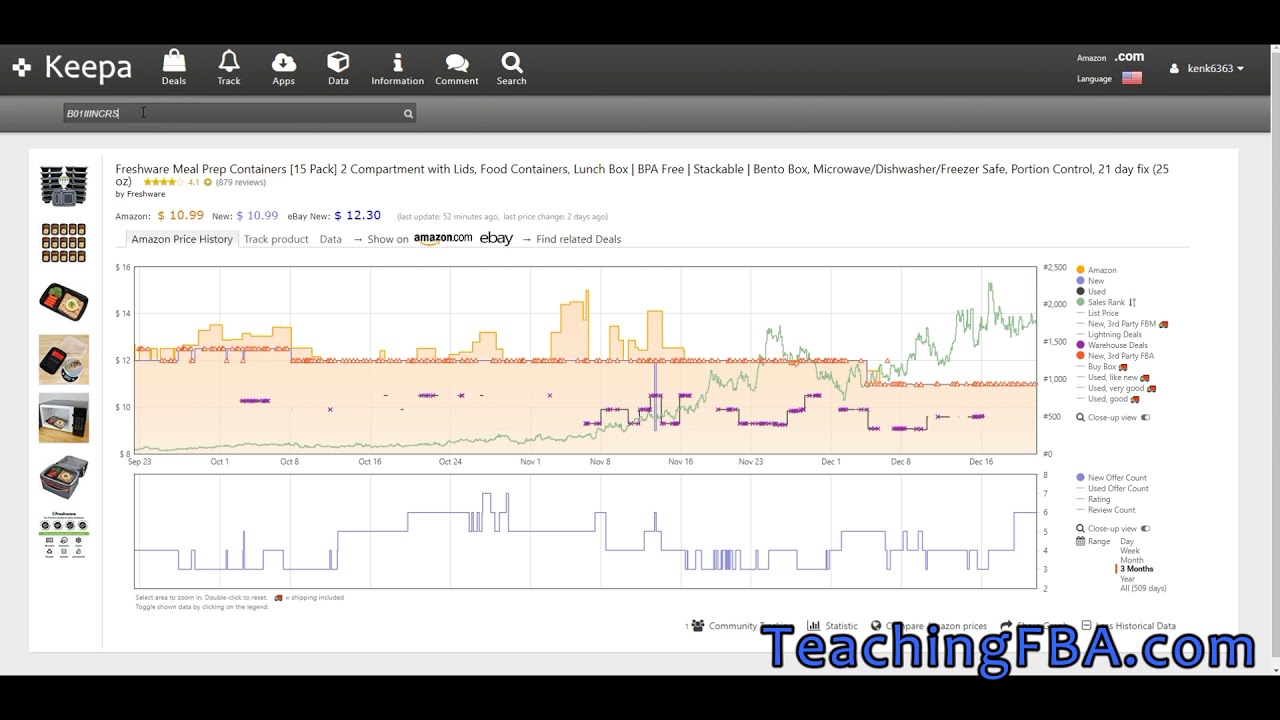Click the magnifier inside the ASIN search box
The height and width of the screenshot is (720, 1280).
[x=408, y=114]
